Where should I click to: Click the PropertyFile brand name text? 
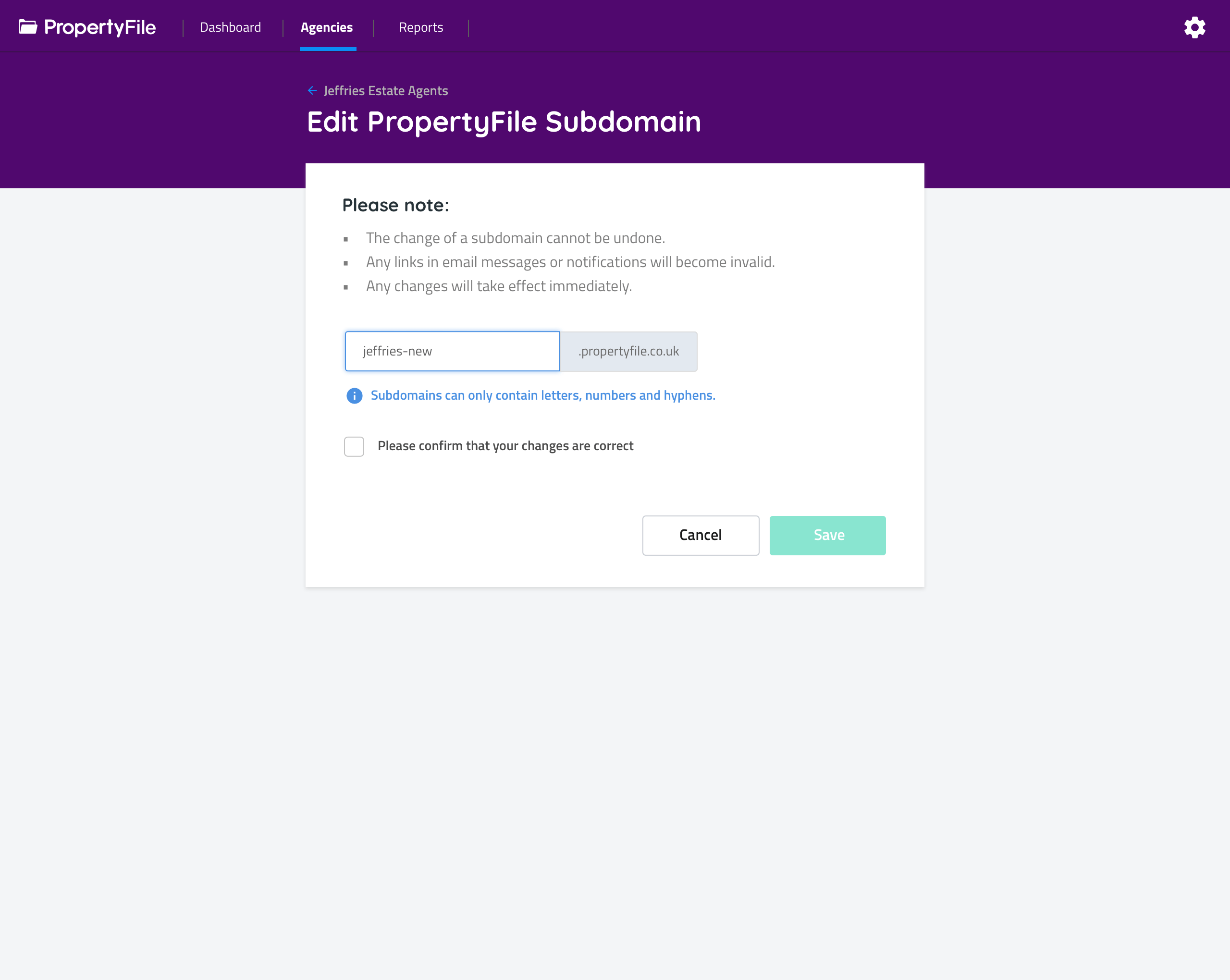(100, 27)
